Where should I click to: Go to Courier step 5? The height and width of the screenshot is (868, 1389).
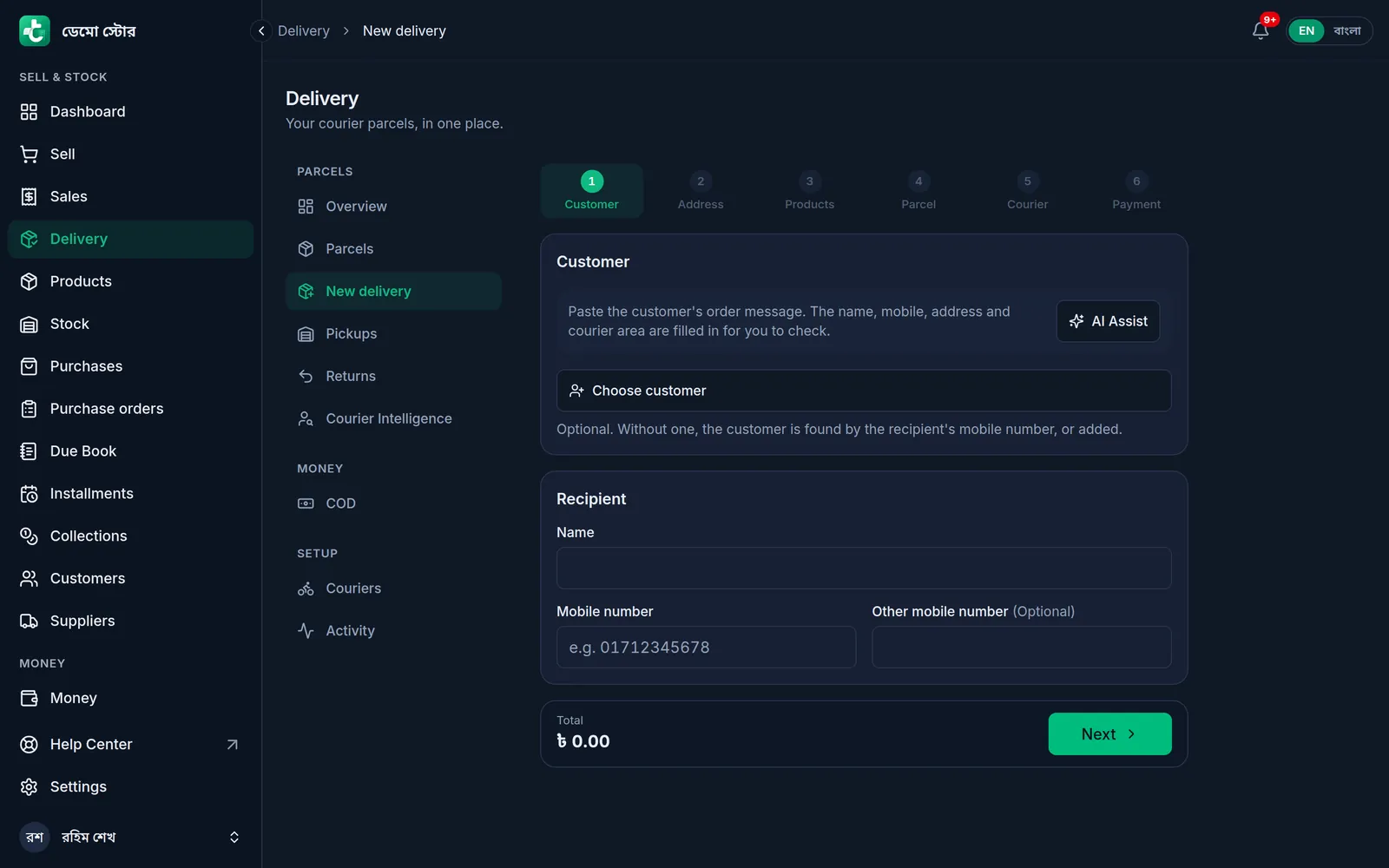point(1028,191)
